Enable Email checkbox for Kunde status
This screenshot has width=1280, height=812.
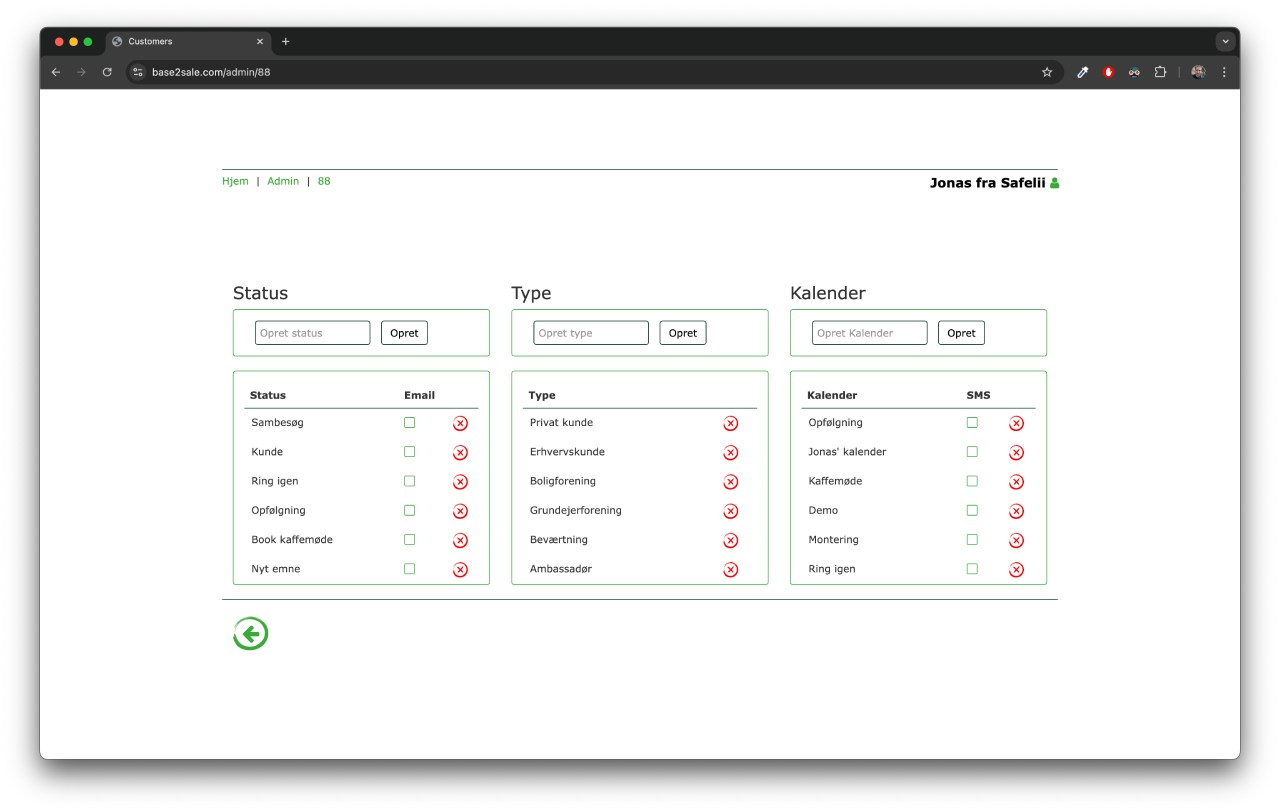click(x=409, y=452)
